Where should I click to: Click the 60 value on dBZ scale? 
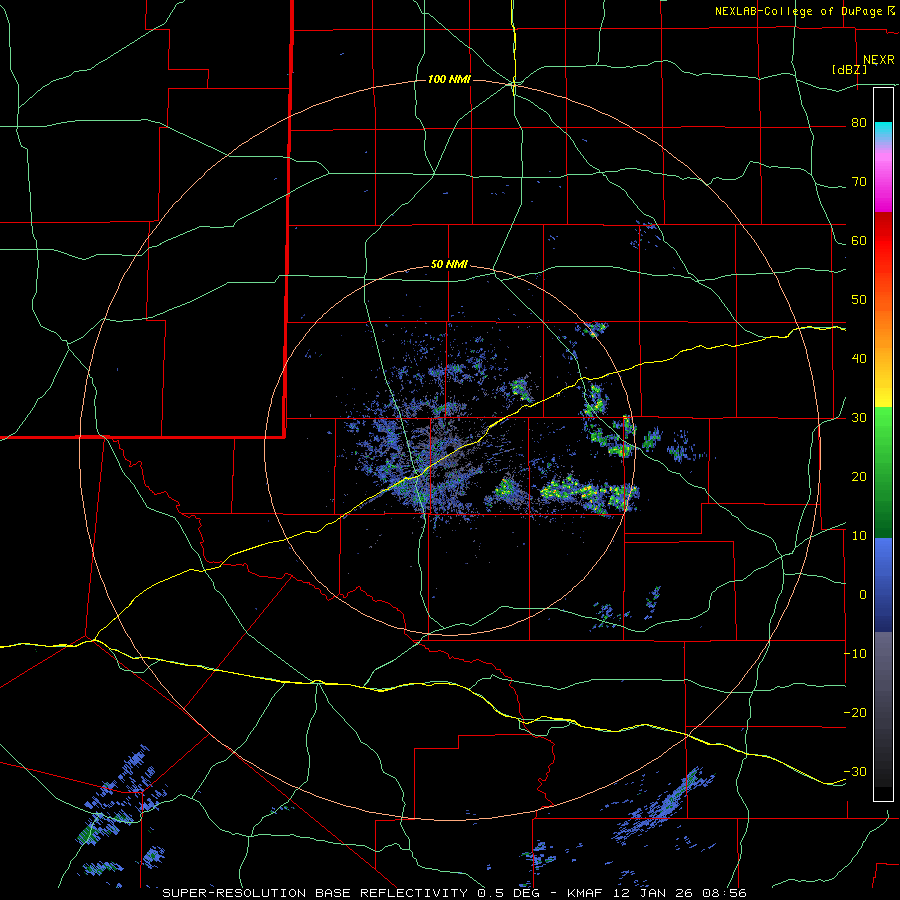tap(859, 241)
